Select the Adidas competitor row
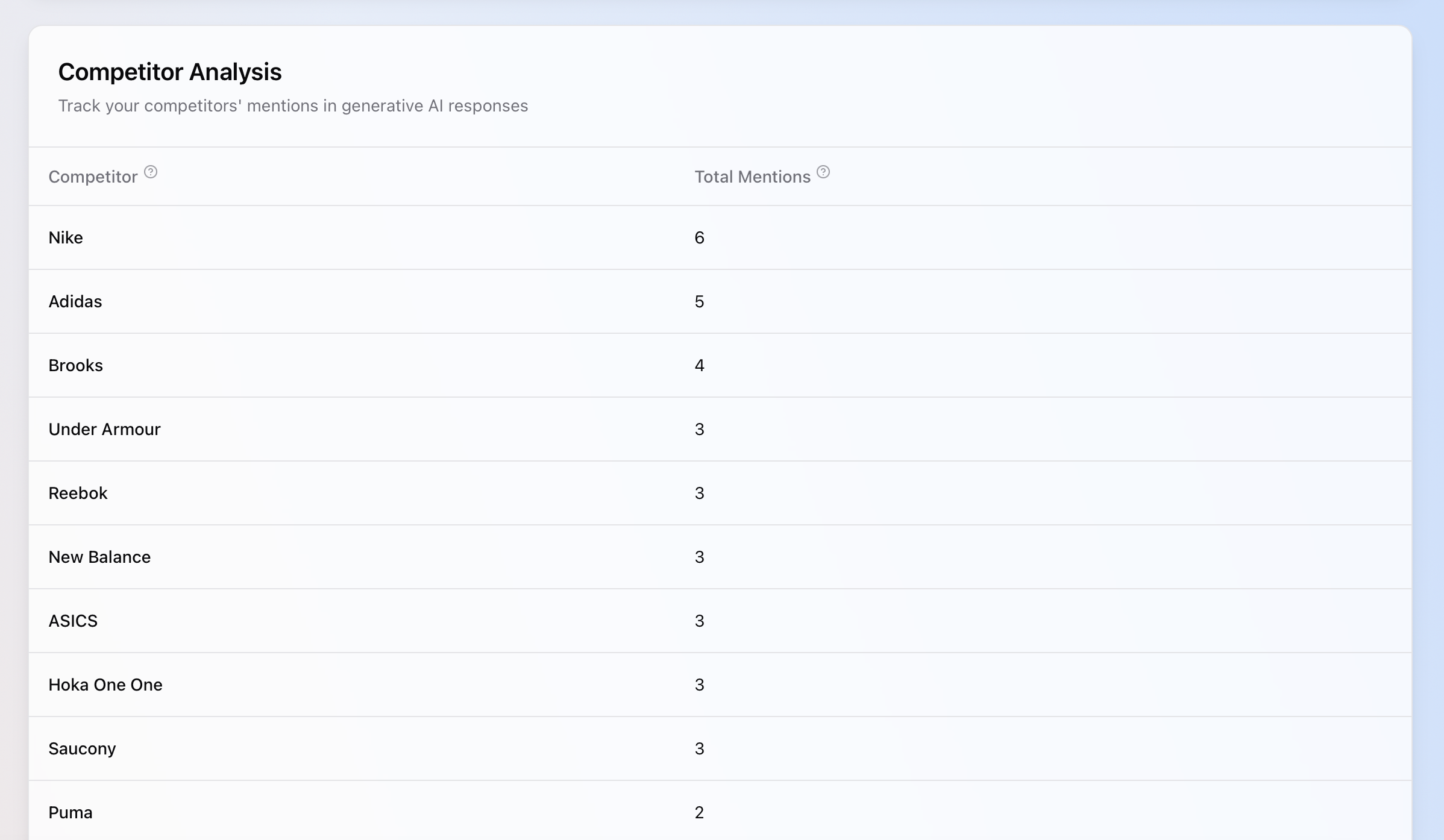This screenshot has width=1444, height=840. point(75,302)
